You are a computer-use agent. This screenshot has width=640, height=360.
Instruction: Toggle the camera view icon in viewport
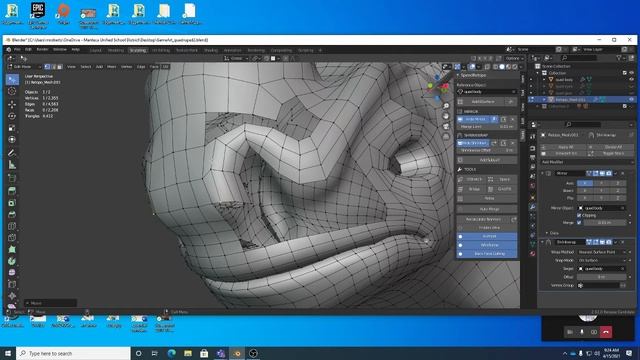coord(446,126)
